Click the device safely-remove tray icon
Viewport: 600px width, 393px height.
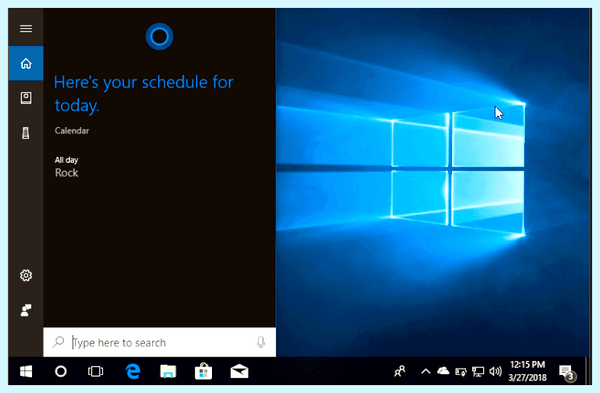[x=461, y=372]
